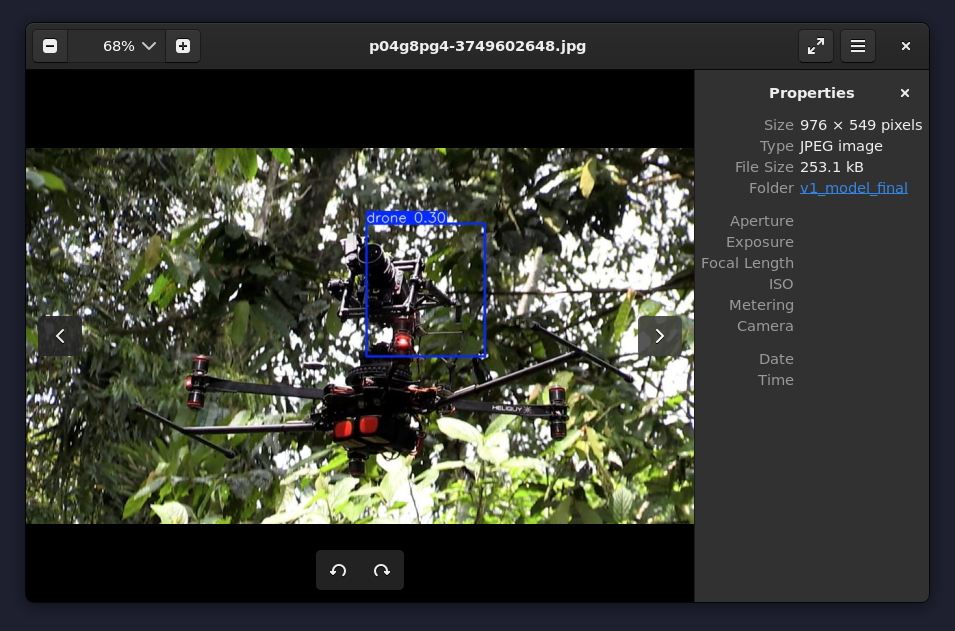Go to the previous image

60,336
